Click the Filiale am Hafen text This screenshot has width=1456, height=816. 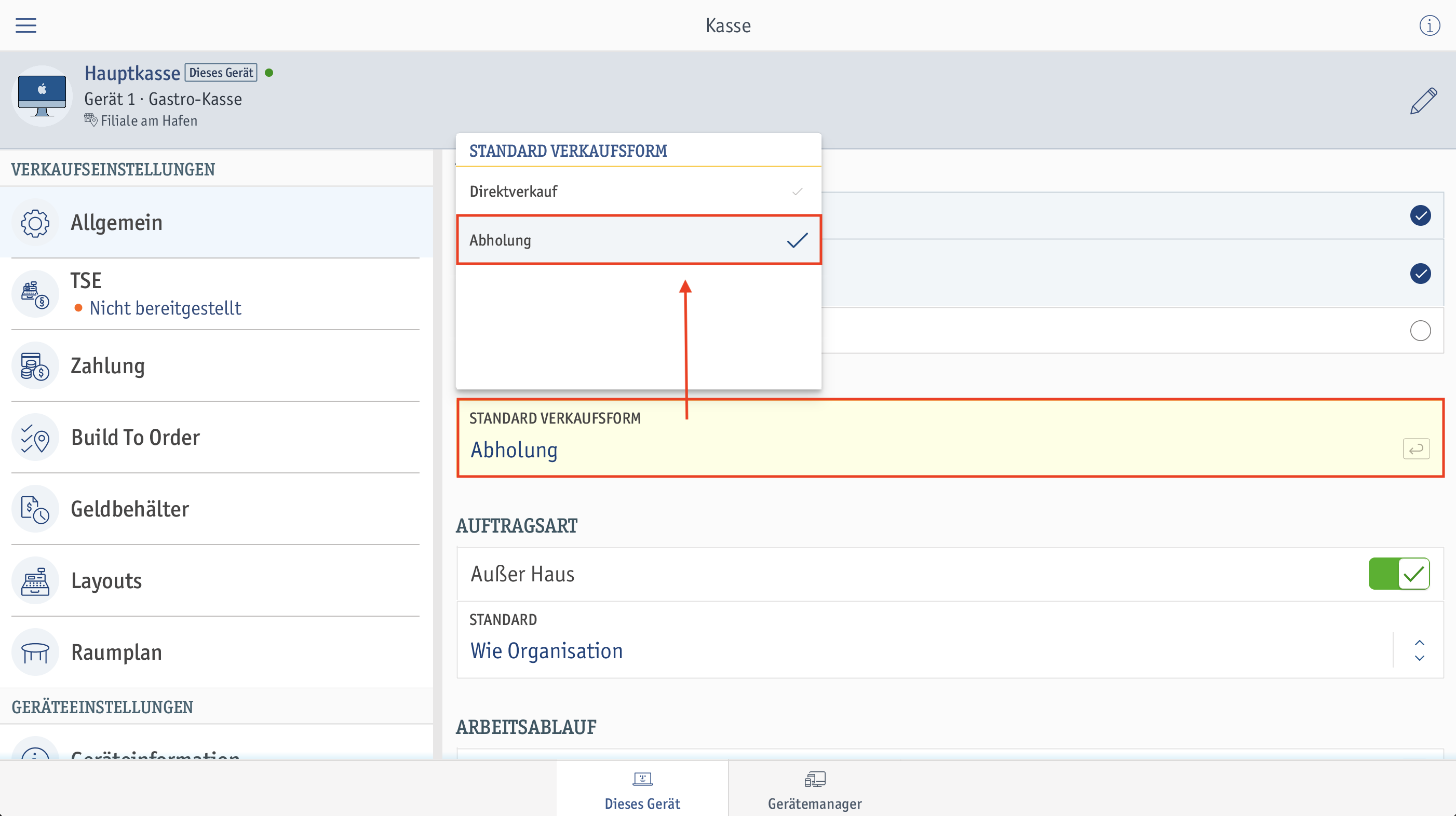point(149,121)
